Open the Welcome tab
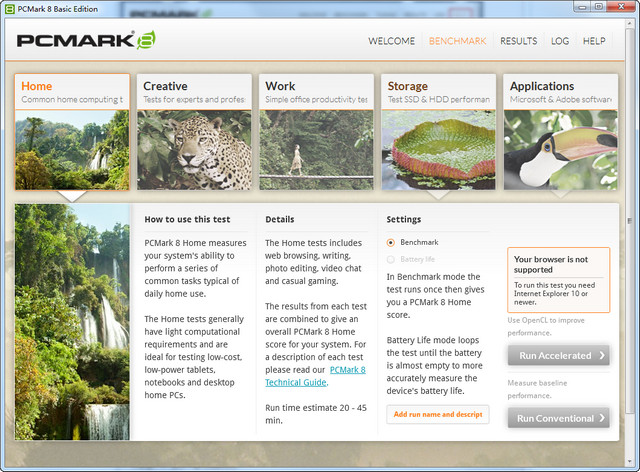 [391, 41]
